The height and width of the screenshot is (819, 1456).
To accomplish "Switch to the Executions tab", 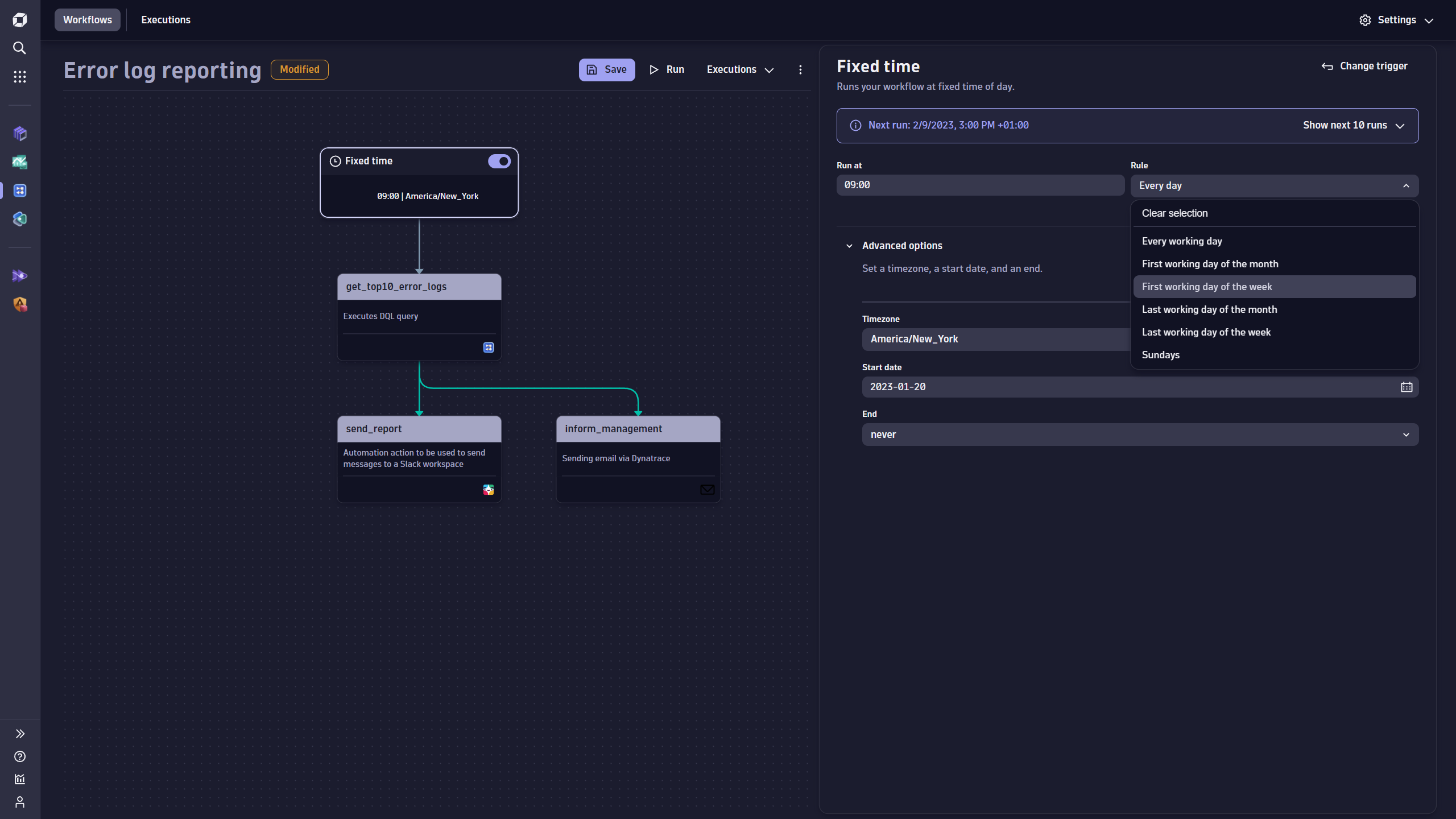I will tap(166, 20).
